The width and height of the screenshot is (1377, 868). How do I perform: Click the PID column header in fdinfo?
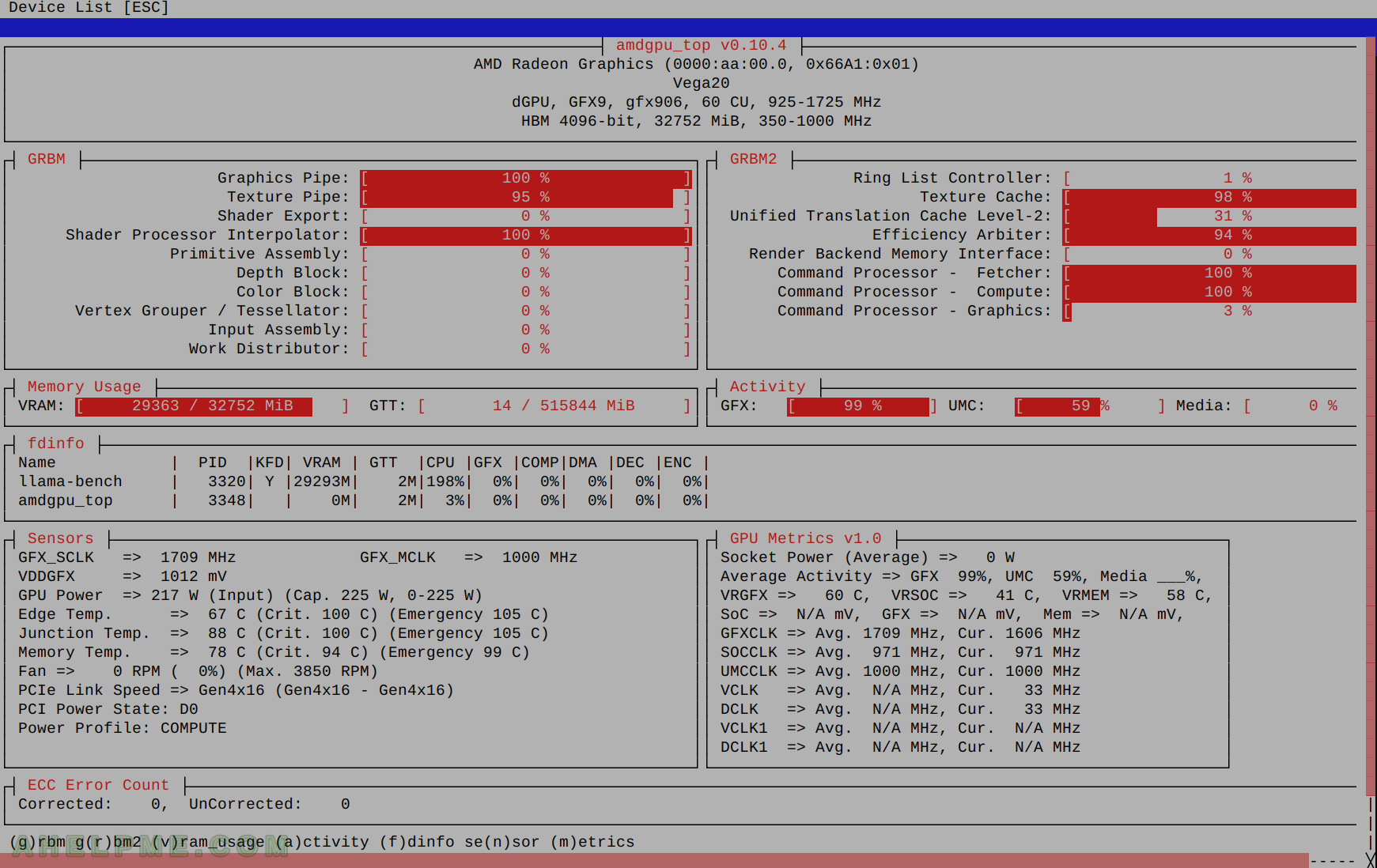tap(212, 462)
